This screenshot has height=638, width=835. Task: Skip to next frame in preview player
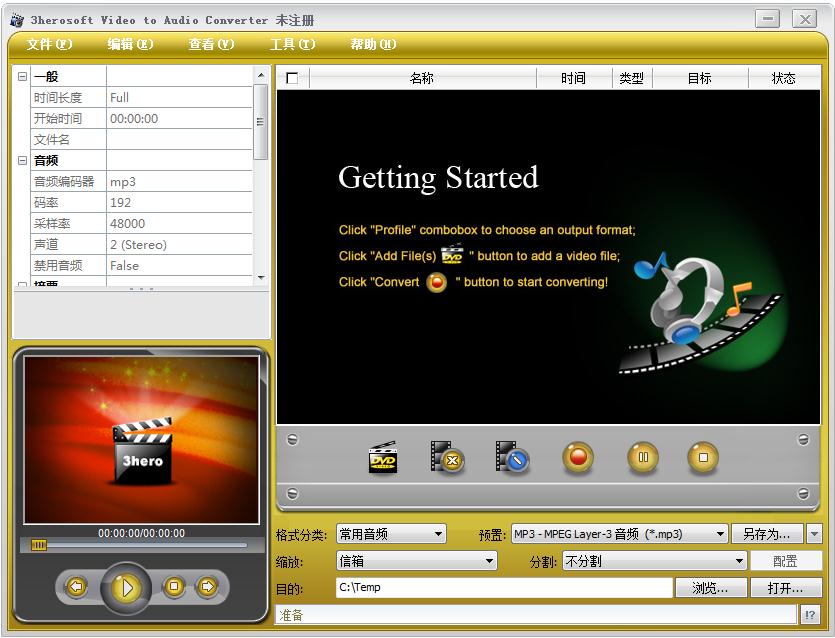pyautogui.click(x=207, y=586)
